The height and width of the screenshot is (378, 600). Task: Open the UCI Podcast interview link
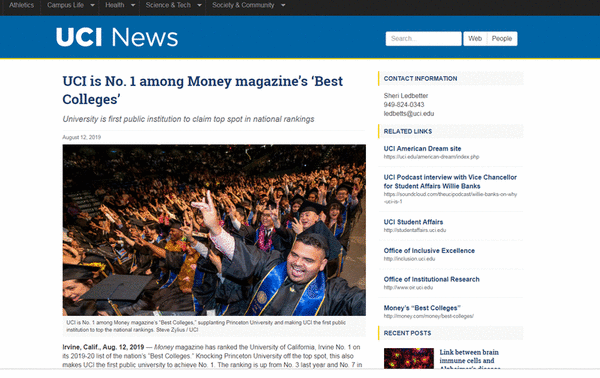click(450, 182)
